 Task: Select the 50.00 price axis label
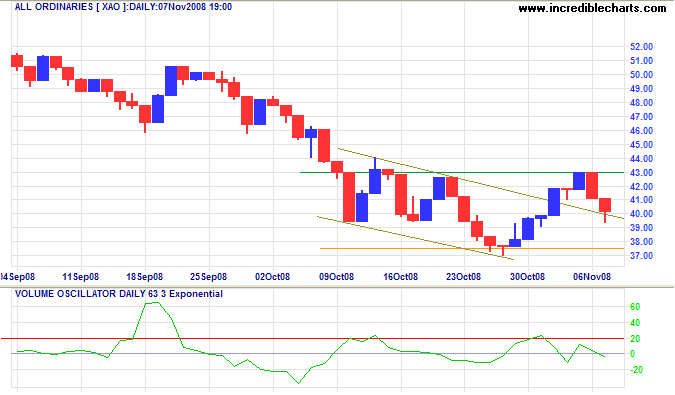point(641,74)
